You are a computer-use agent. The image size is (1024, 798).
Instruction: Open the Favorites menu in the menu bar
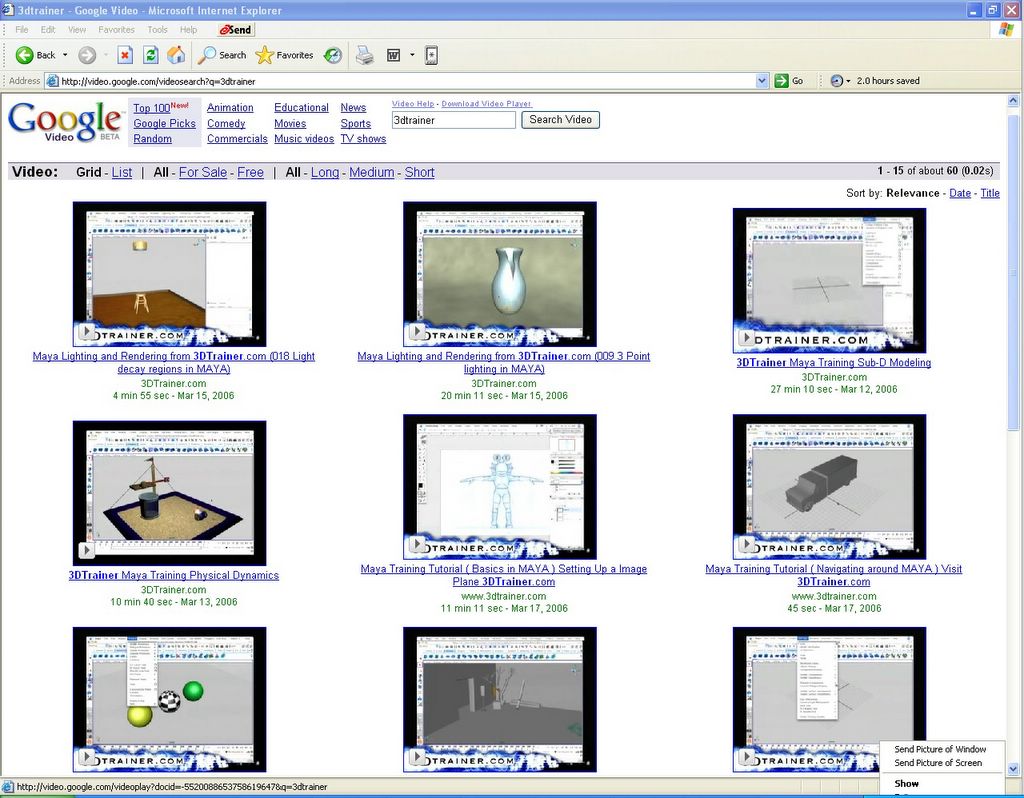116,29
